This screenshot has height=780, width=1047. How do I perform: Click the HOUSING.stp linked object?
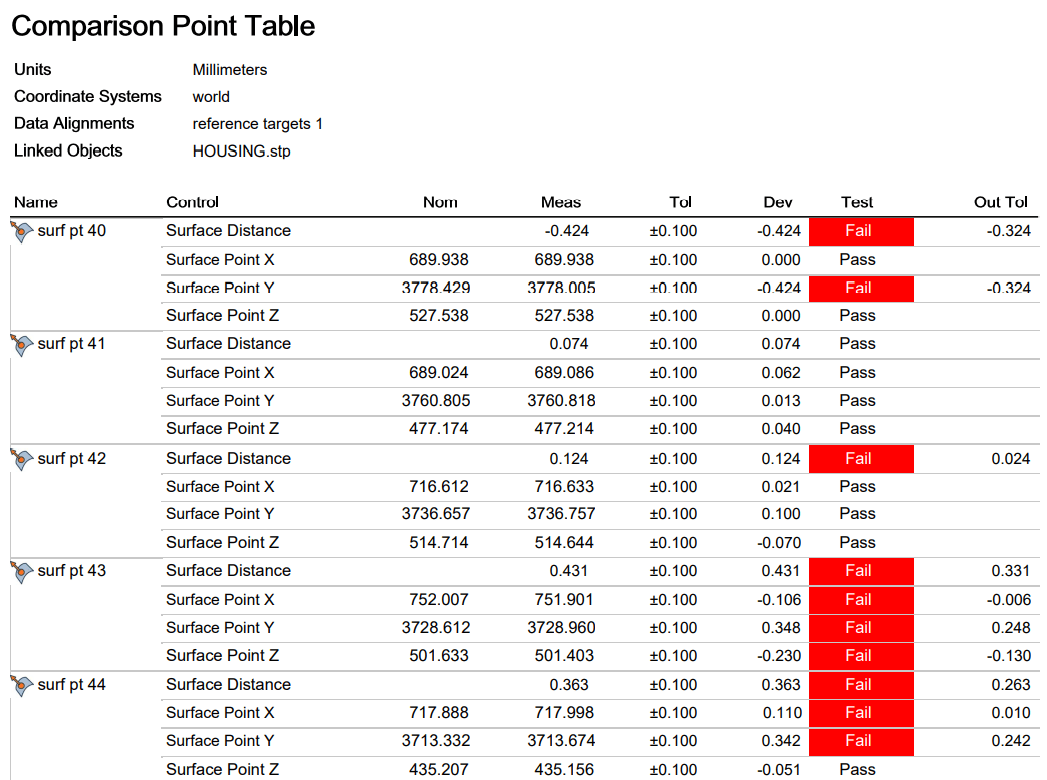242,152
